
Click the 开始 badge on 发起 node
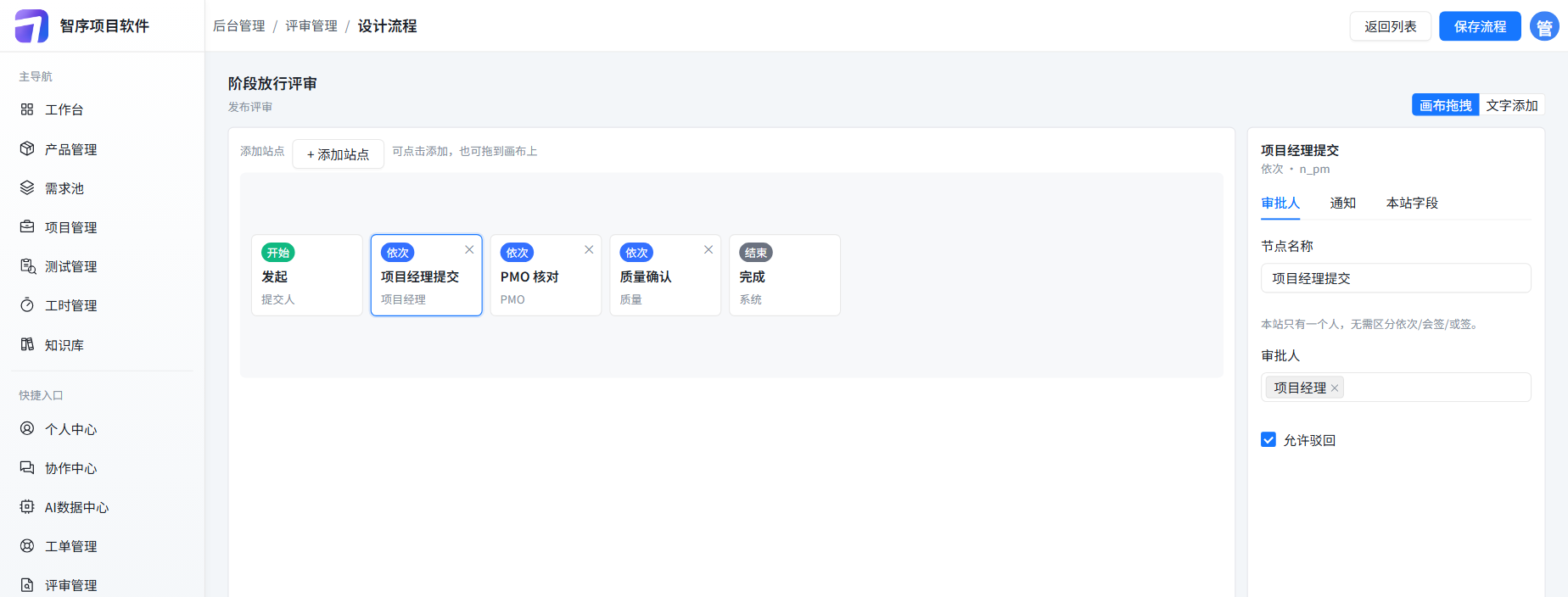(x=278, y=253)
